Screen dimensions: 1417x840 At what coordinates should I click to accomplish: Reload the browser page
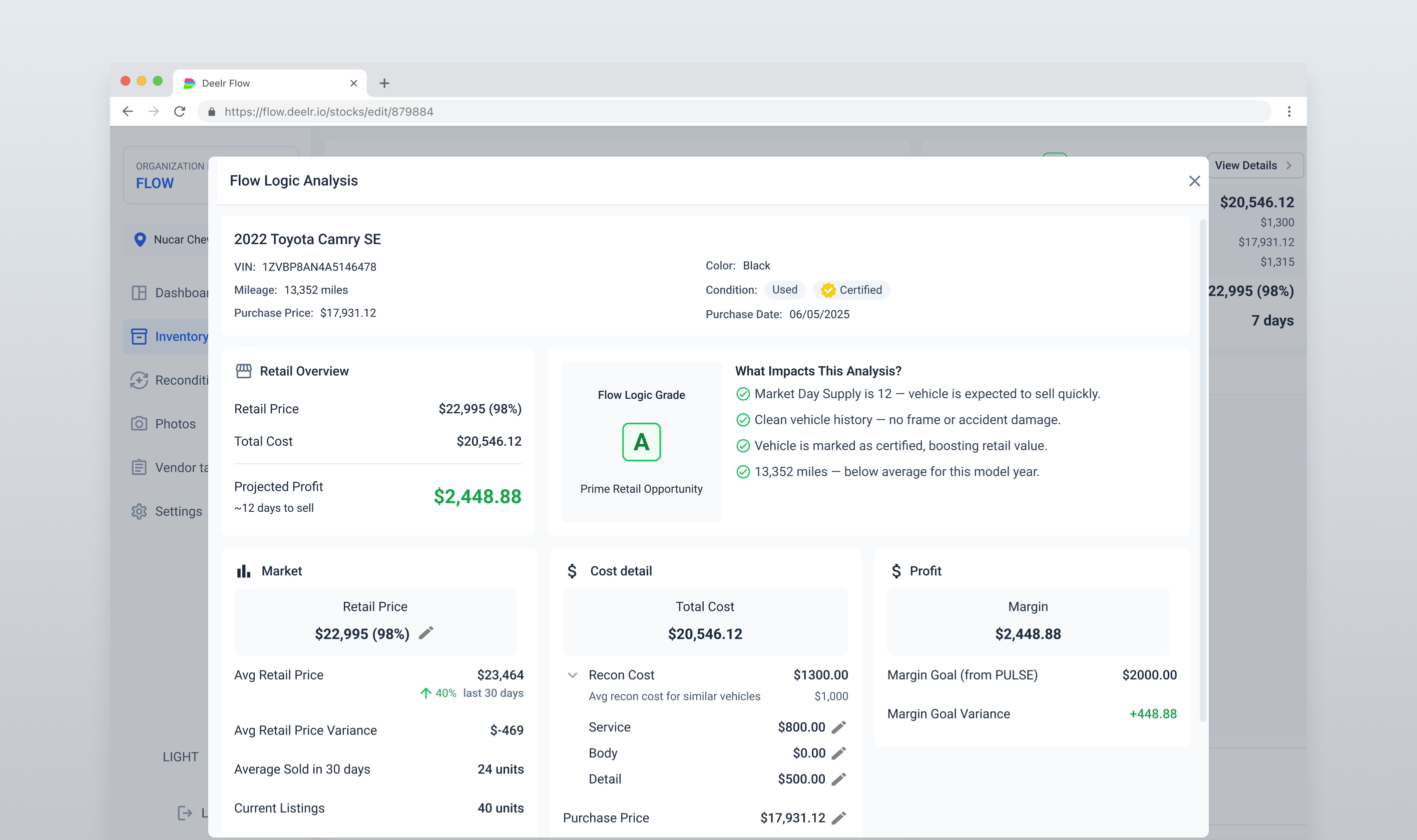(180, 112)
